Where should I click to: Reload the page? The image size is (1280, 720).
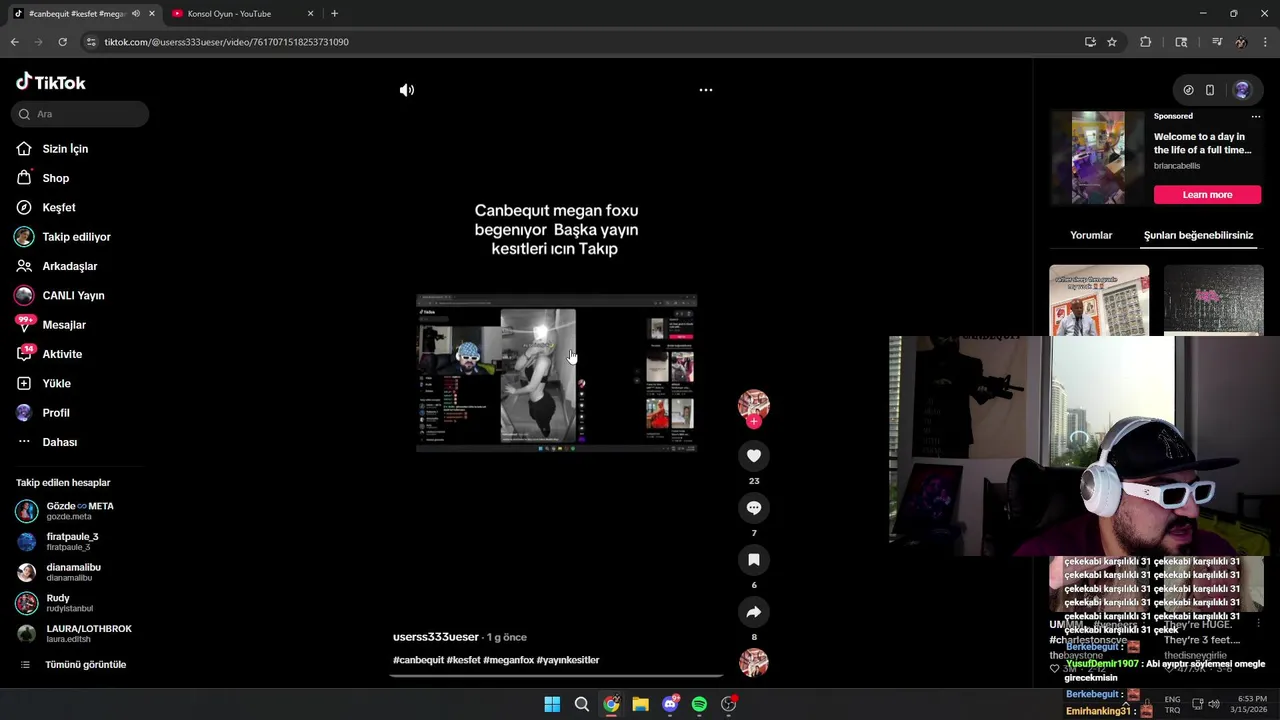(x=62, y=42)
